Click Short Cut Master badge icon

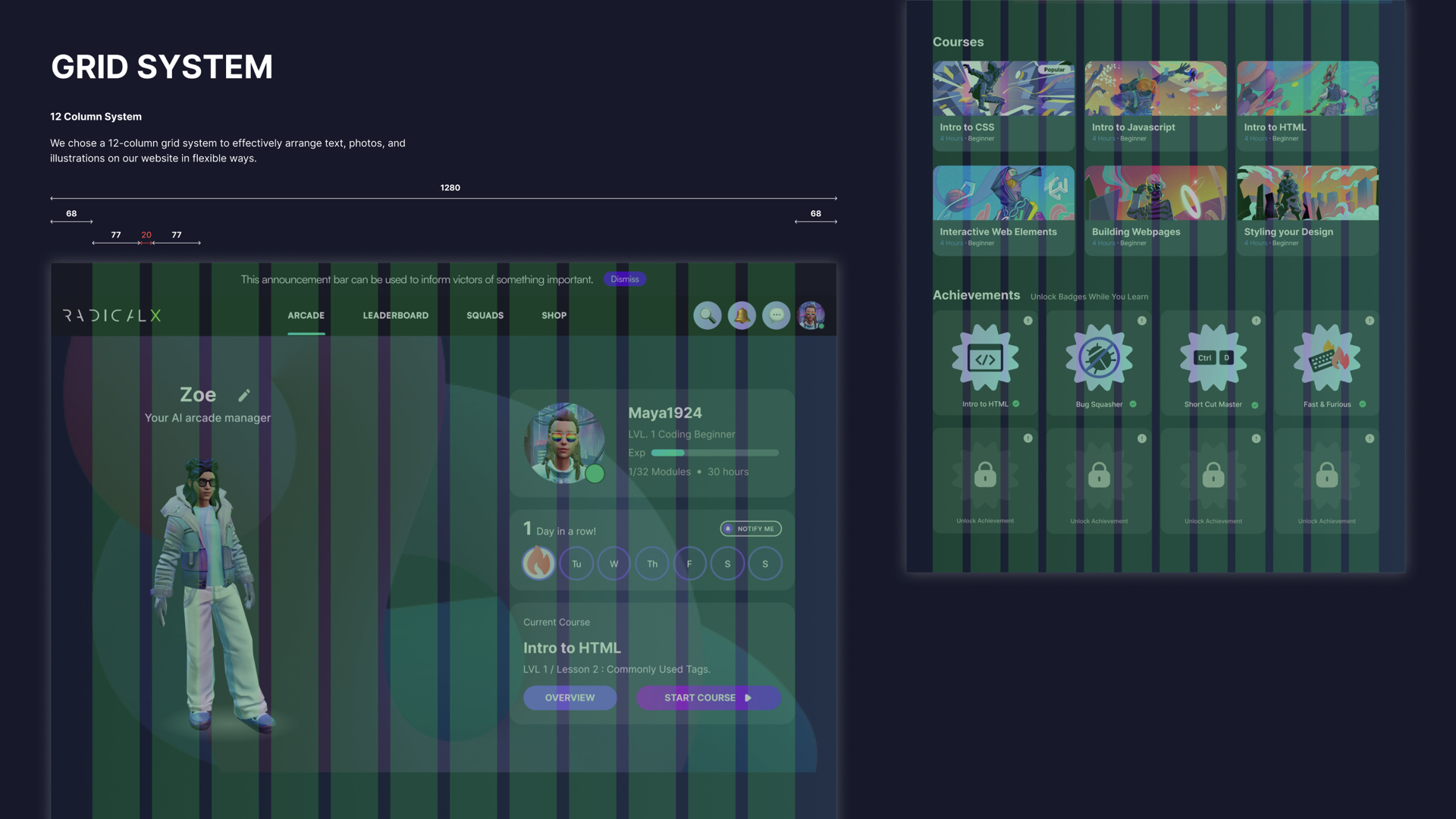pos(1213,358)
